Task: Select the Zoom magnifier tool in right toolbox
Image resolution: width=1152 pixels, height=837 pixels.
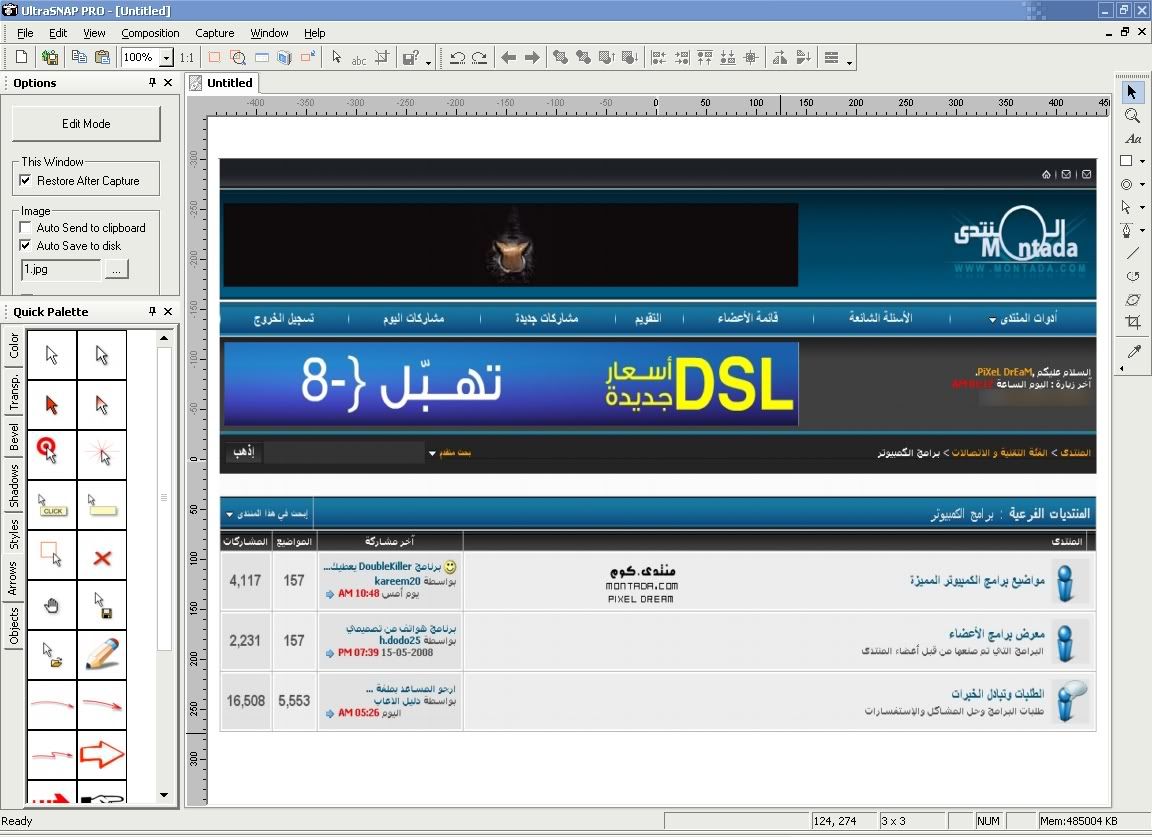Action: point(1132,115)
